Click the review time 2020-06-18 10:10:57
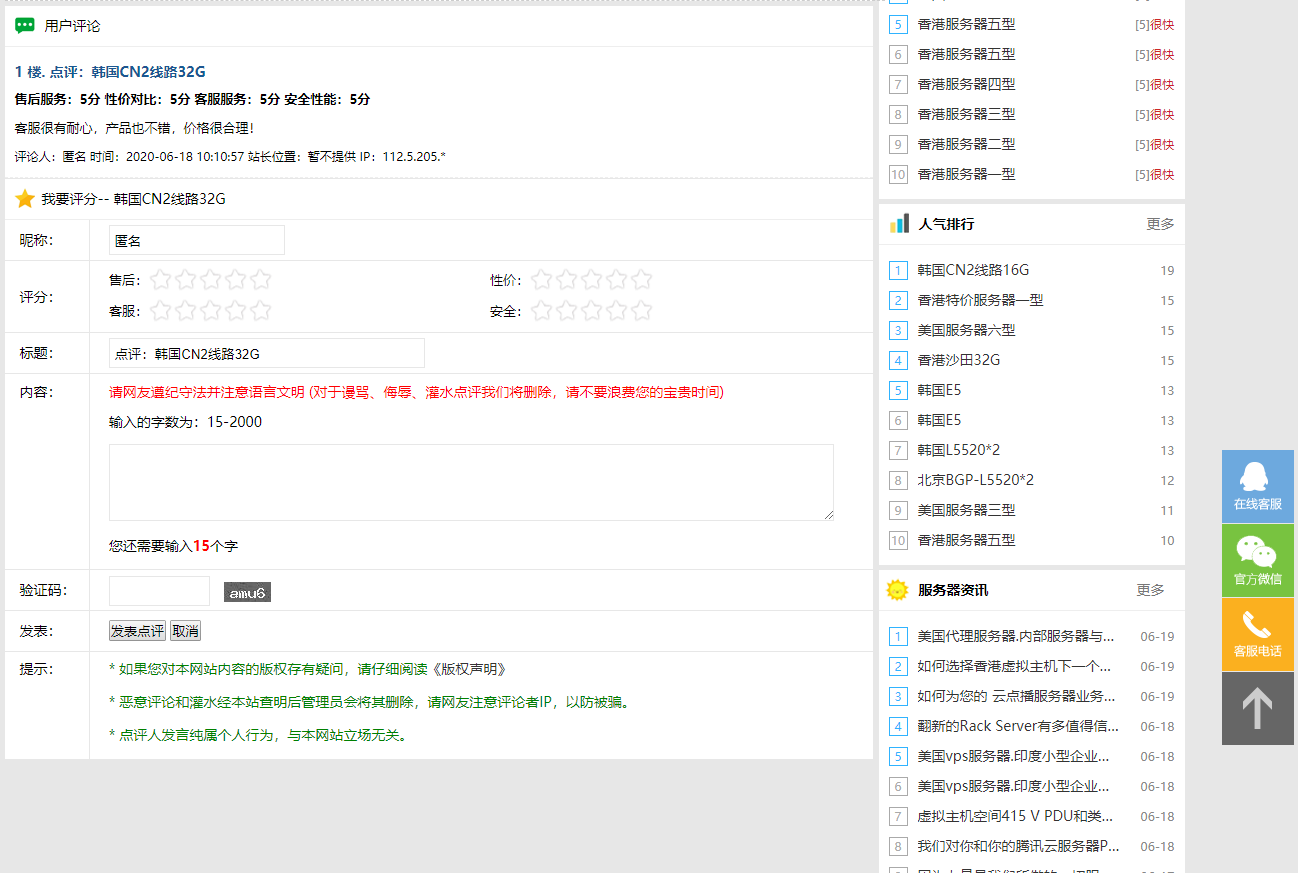Image resolution: width=1298 pixels, height=873 pixels. pyautogui.click(x=186, y=157)
